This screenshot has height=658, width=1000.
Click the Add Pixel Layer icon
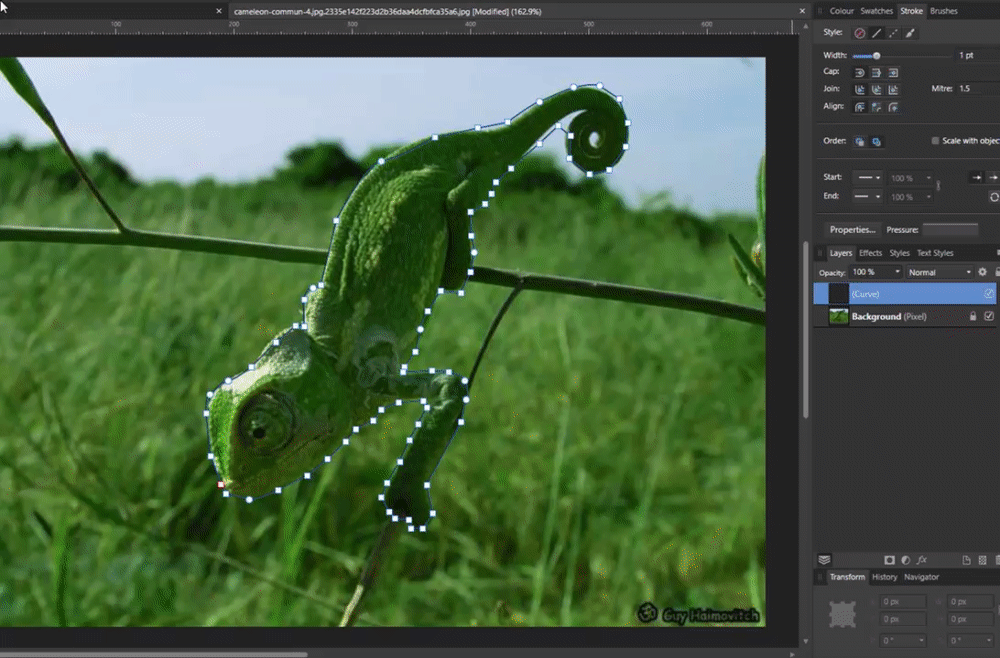(x=982, y=560)
